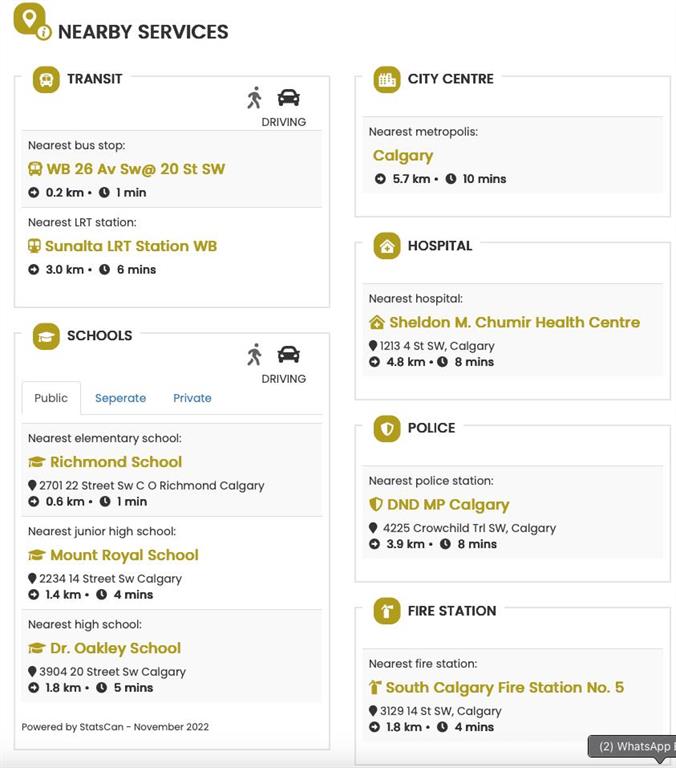Click the DND MP Calgary link
The width and height of the screenshot is (676, 768).
[448, 505]
